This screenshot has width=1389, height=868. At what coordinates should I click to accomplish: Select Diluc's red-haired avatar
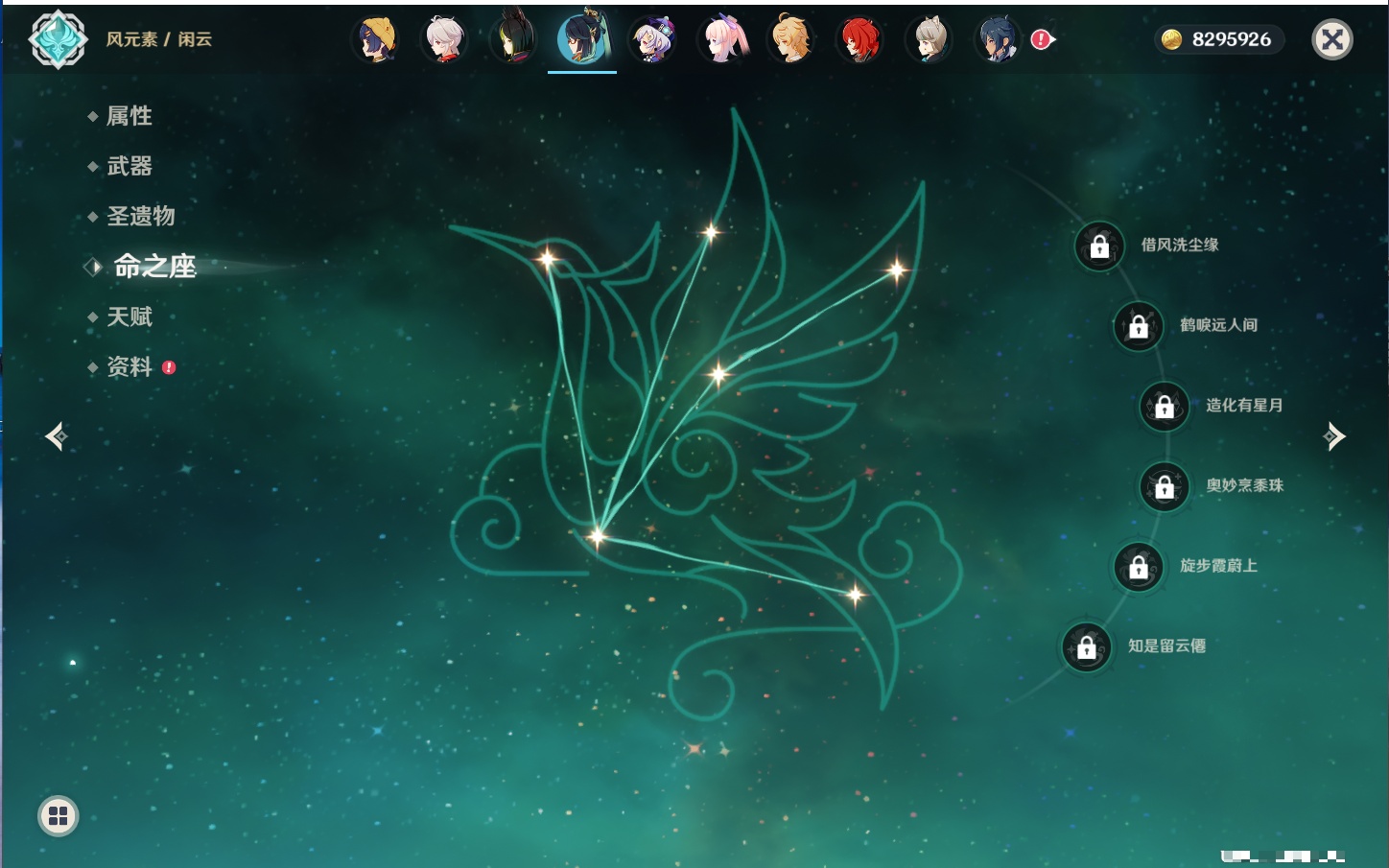coord(860,40)
